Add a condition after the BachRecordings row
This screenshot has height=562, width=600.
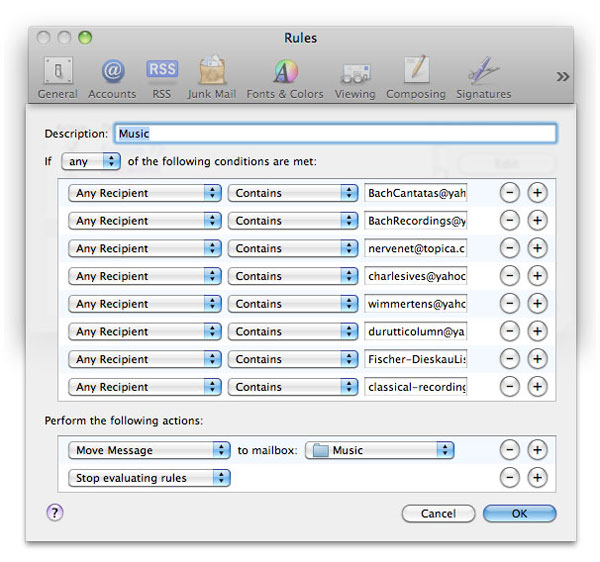(537, 220)
